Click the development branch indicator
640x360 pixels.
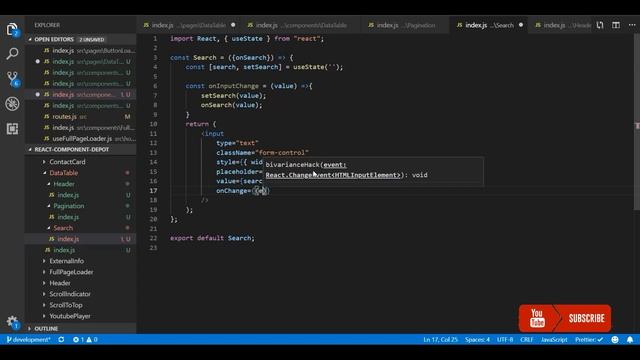click(28, 340)
